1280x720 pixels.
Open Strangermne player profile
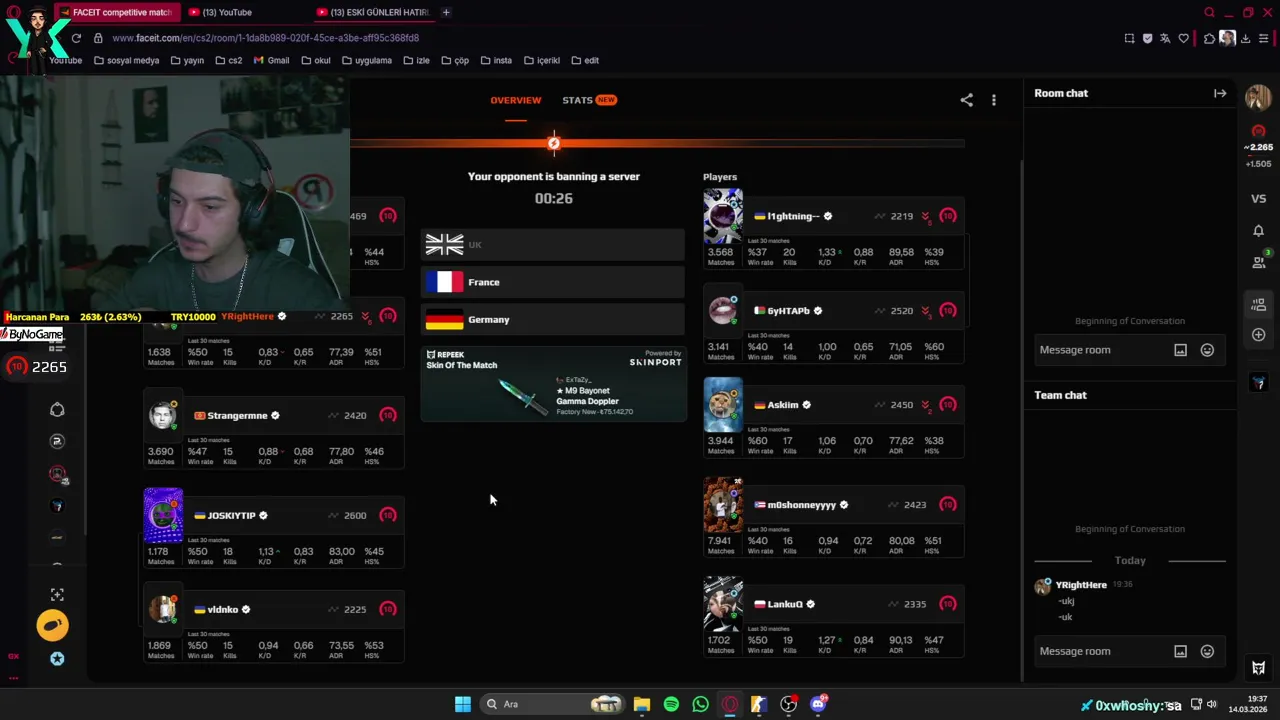pyautogui.click(x=237, y=415)
